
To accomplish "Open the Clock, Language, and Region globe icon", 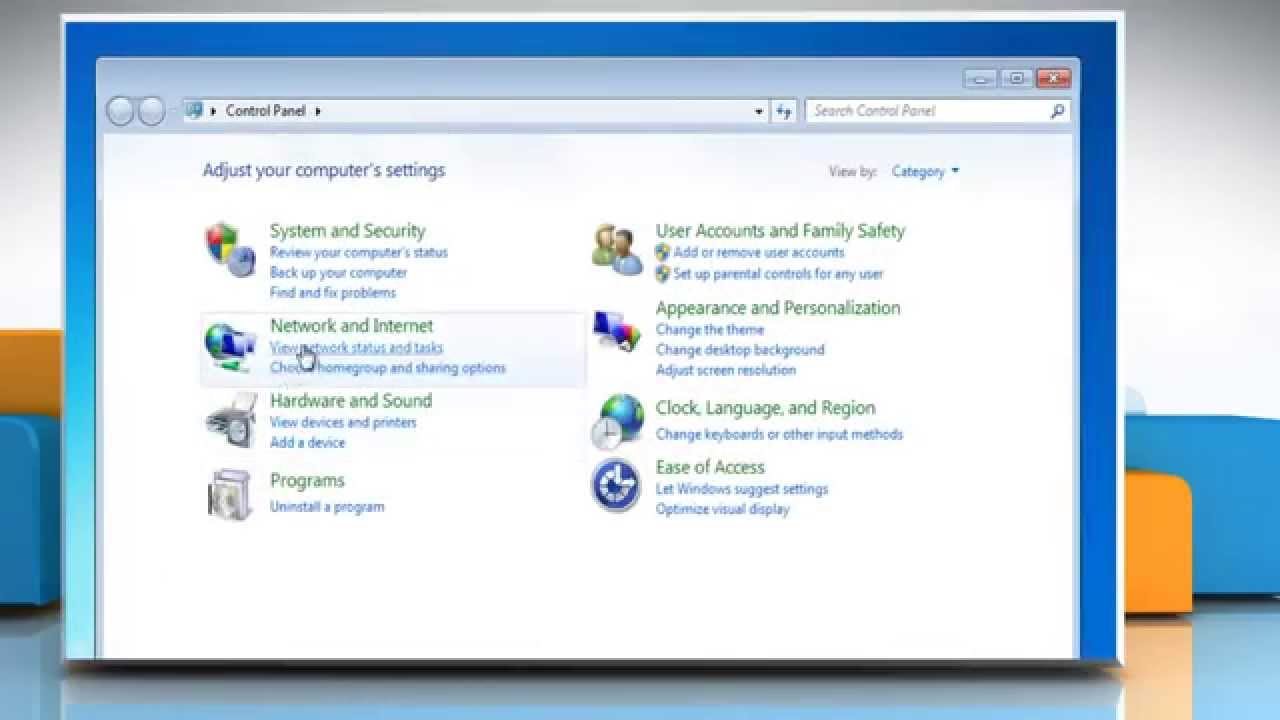I will tap(617, 421).
